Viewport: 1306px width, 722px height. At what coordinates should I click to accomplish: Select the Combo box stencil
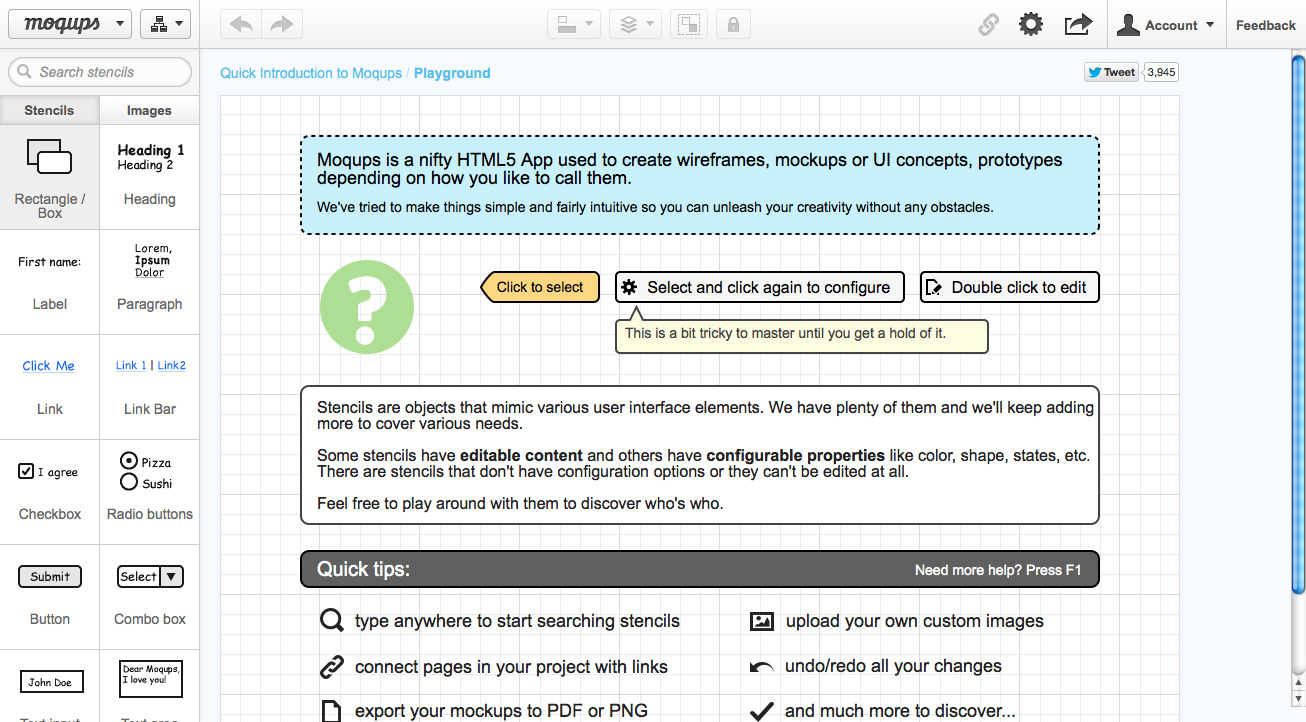point(150,597)
